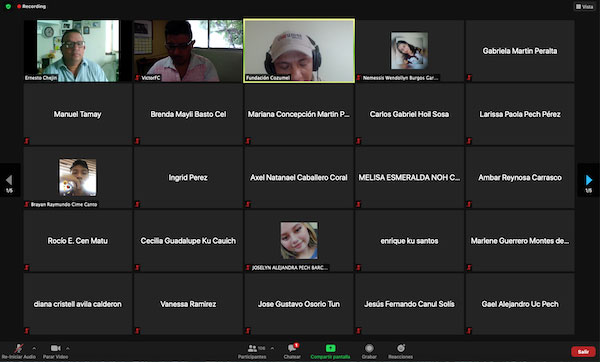Click muted mic icon on Cecilia Guadalupe tile
Image resolution: width=600 pixels, height=362 pixels.
coord(137,267)
